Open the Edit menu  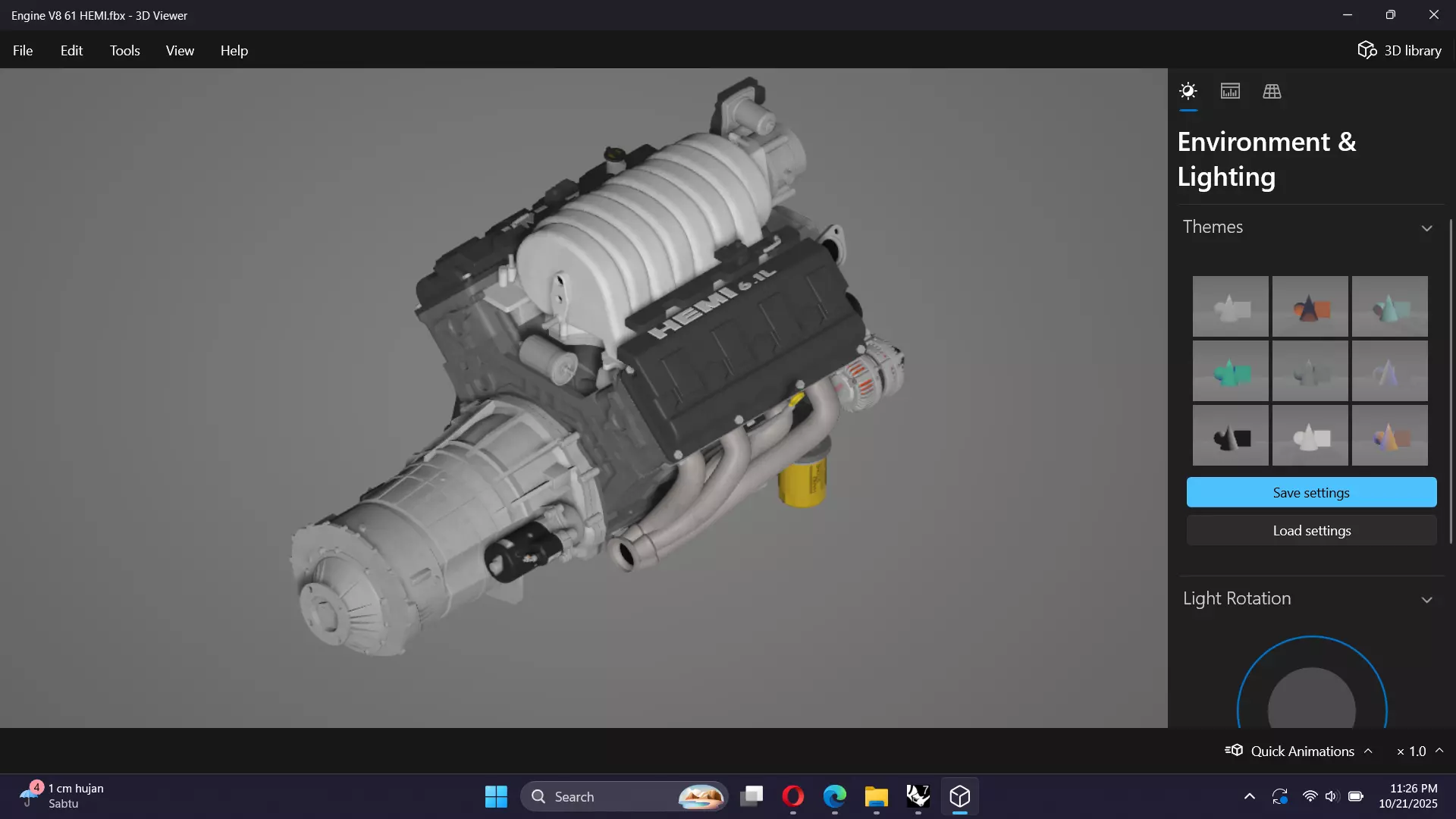coord(71,50)
